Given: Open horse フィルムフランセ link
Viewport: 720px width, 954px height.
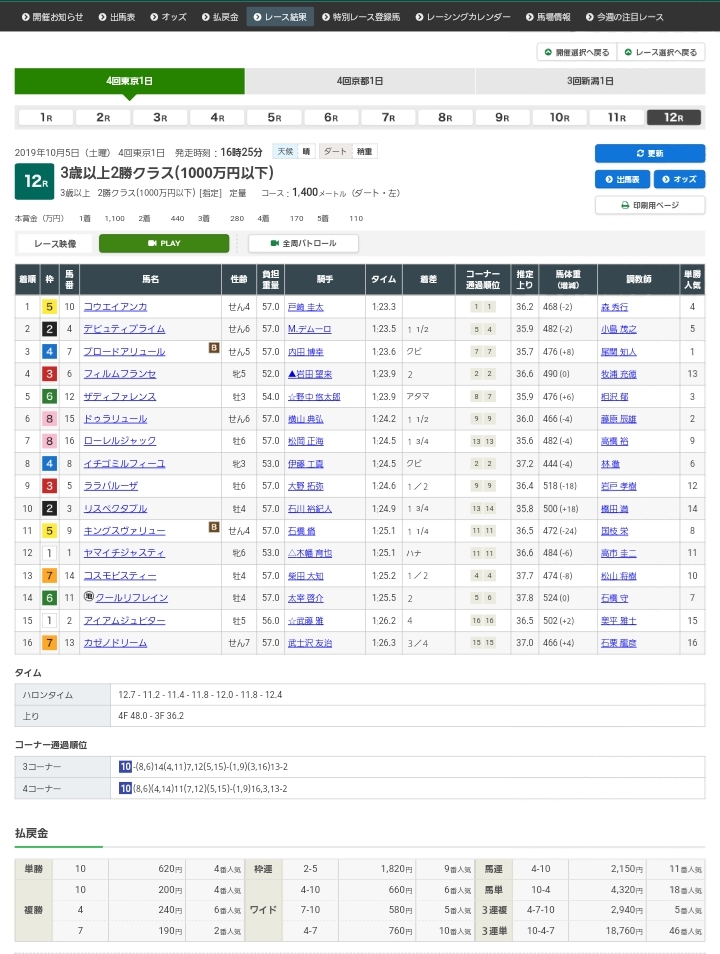Looking at the screenshot, I should (120, 374).
